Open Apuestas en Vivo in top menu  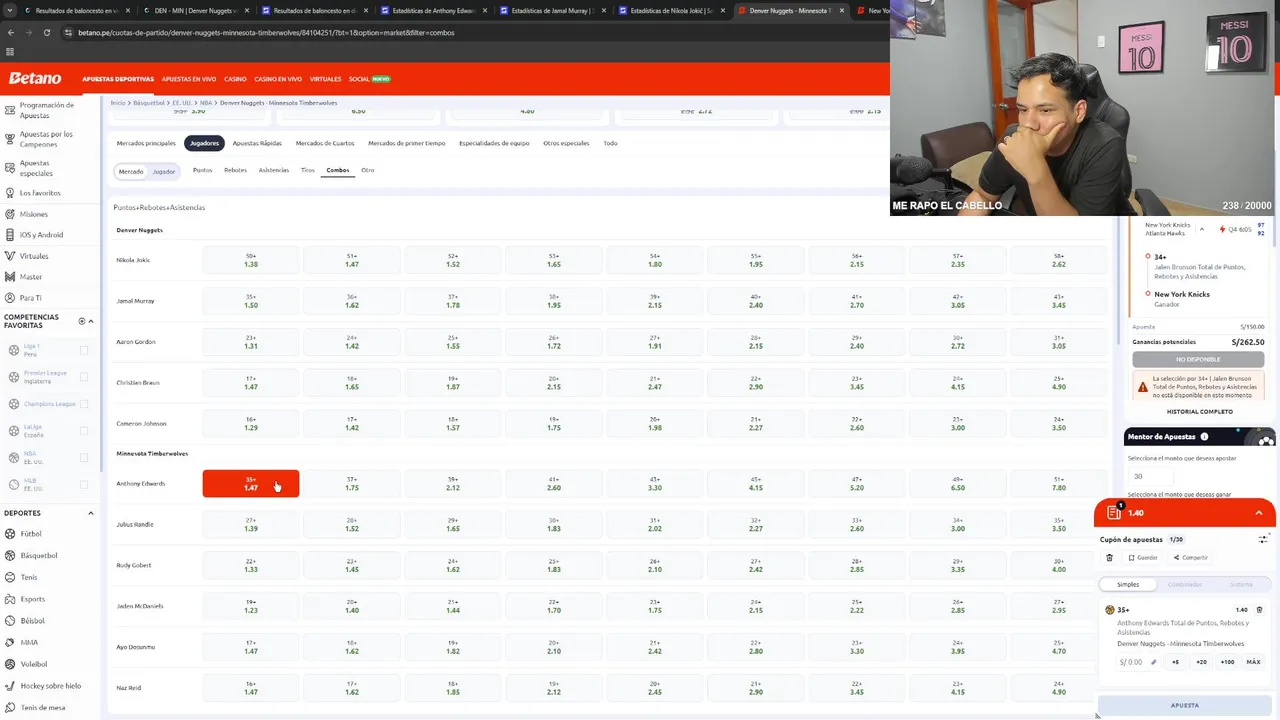coord(189,79)
